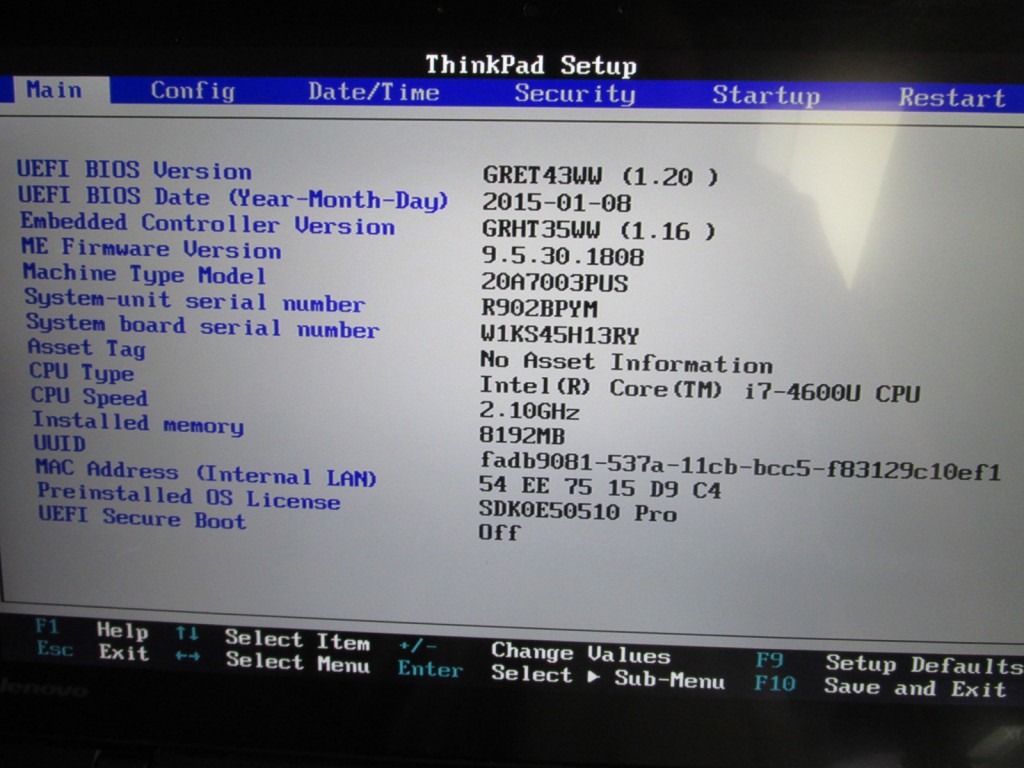Select the Main tab

(54, 90)
